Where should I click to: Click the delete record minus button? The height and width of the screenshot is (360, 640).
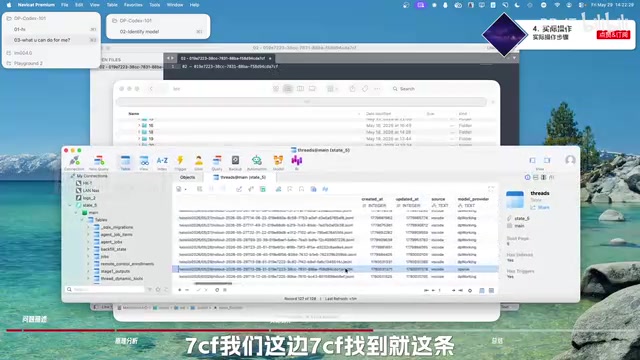point(187,290)
